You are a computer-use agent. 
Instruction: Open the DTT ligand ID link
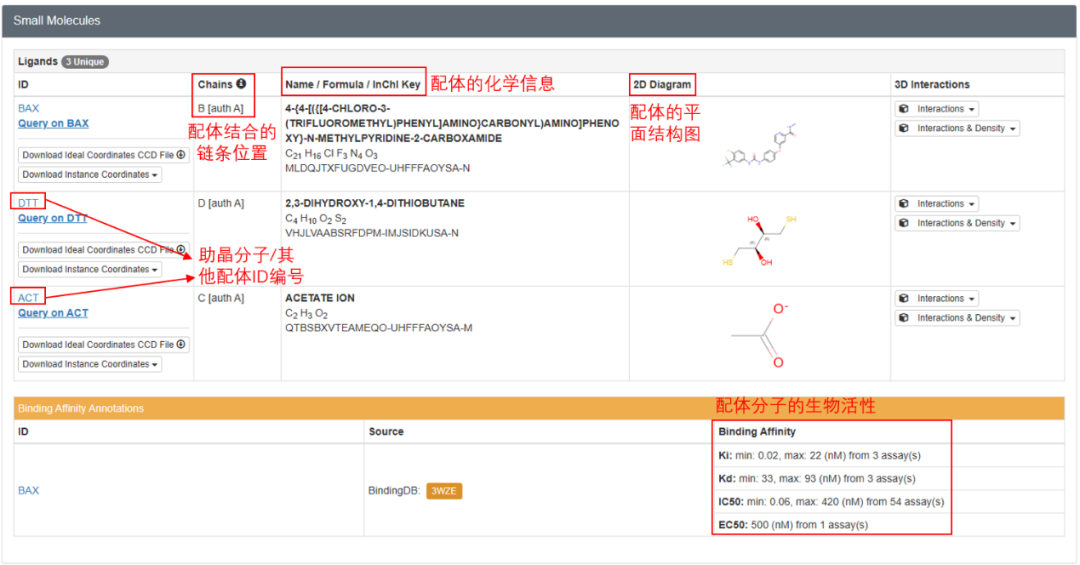pos(28,203)
